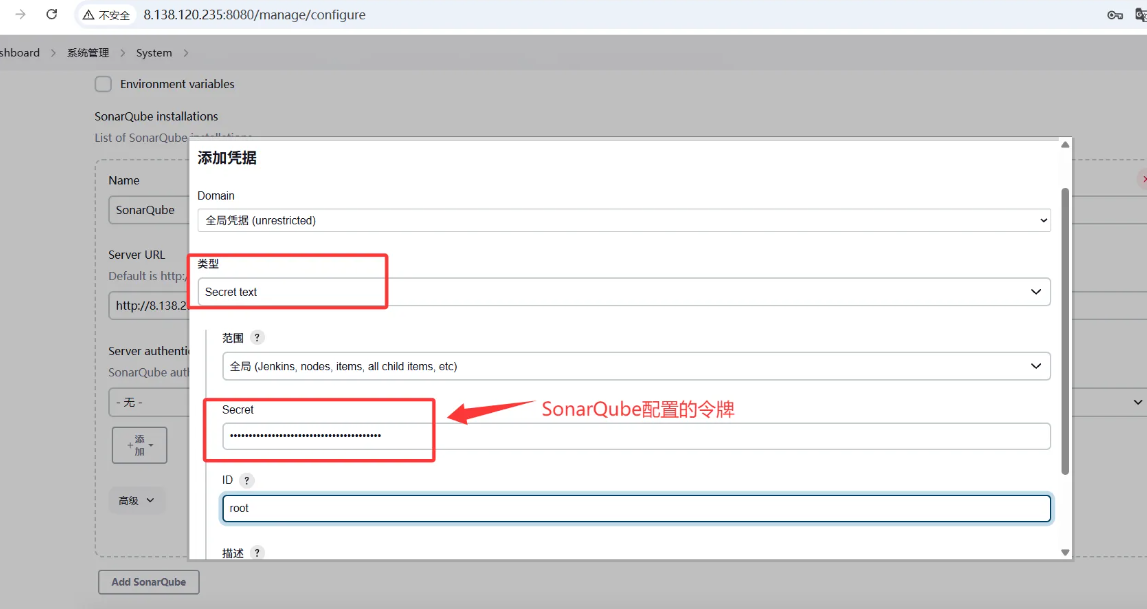This screenshot has height=609, width=1147.
Task: Open the server token 无 dropdown
Action: (x=149, y=402)
